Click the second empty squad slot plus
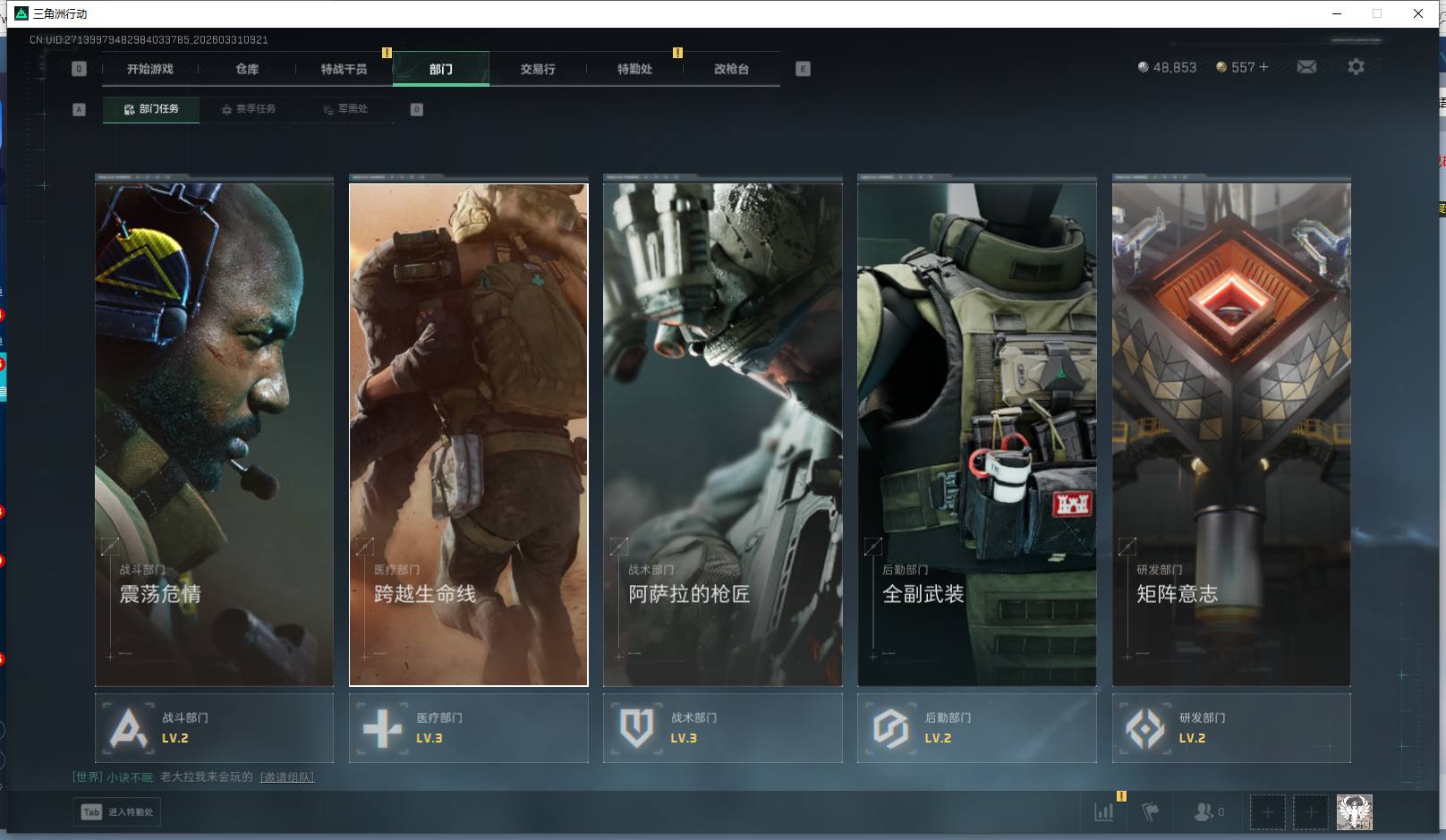The width and height of the screenshot is (1446, 840). point(1310,812)
